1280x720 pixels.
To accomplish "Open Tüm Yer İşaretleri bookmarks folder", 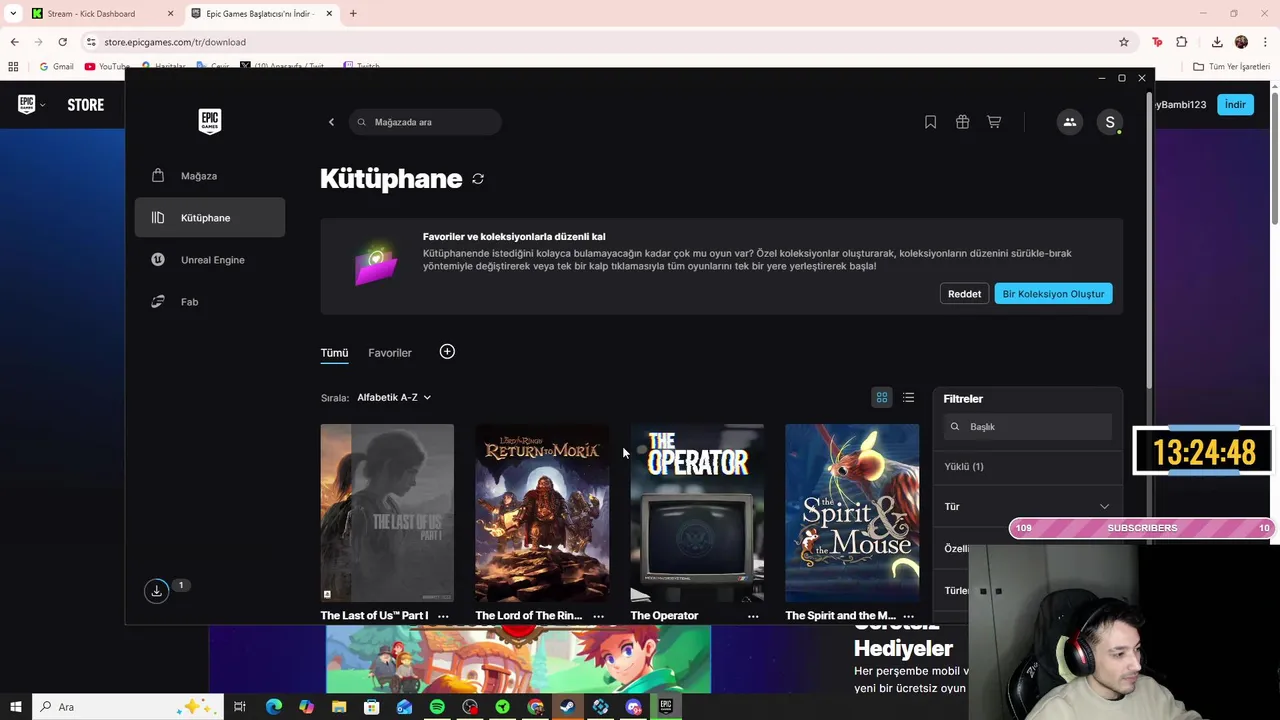I will coord(1232,66).
